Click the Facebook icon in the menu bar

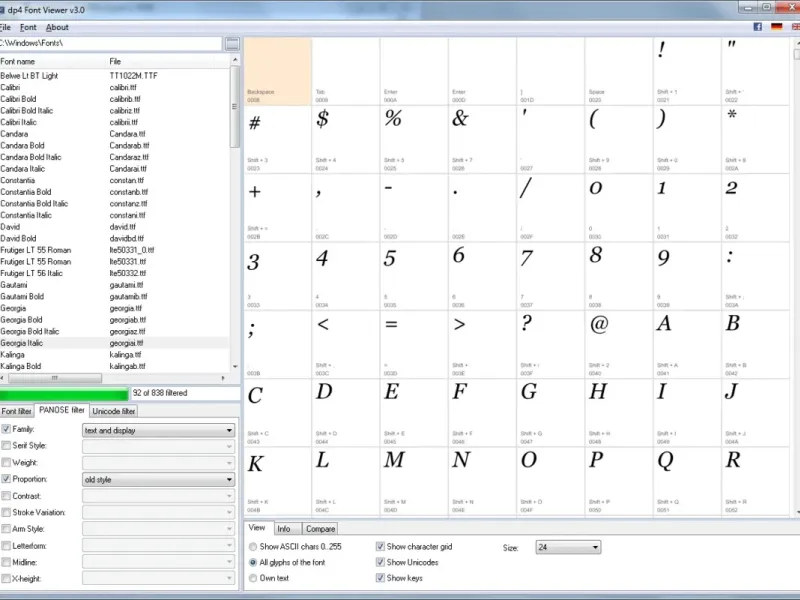(x=758, y=27)
